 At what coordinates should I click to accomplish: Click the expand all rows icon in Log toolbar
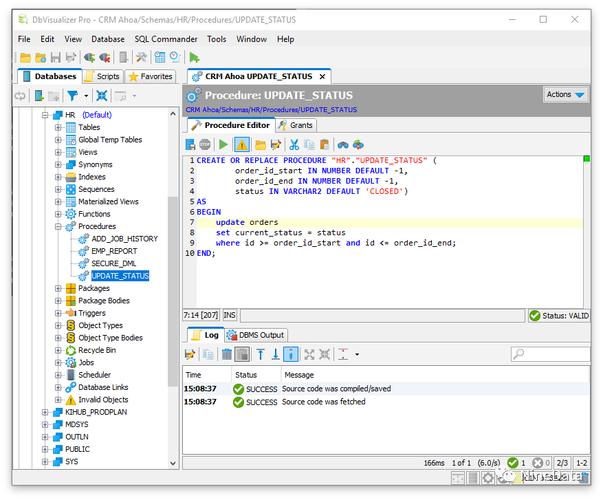point(309,354)
